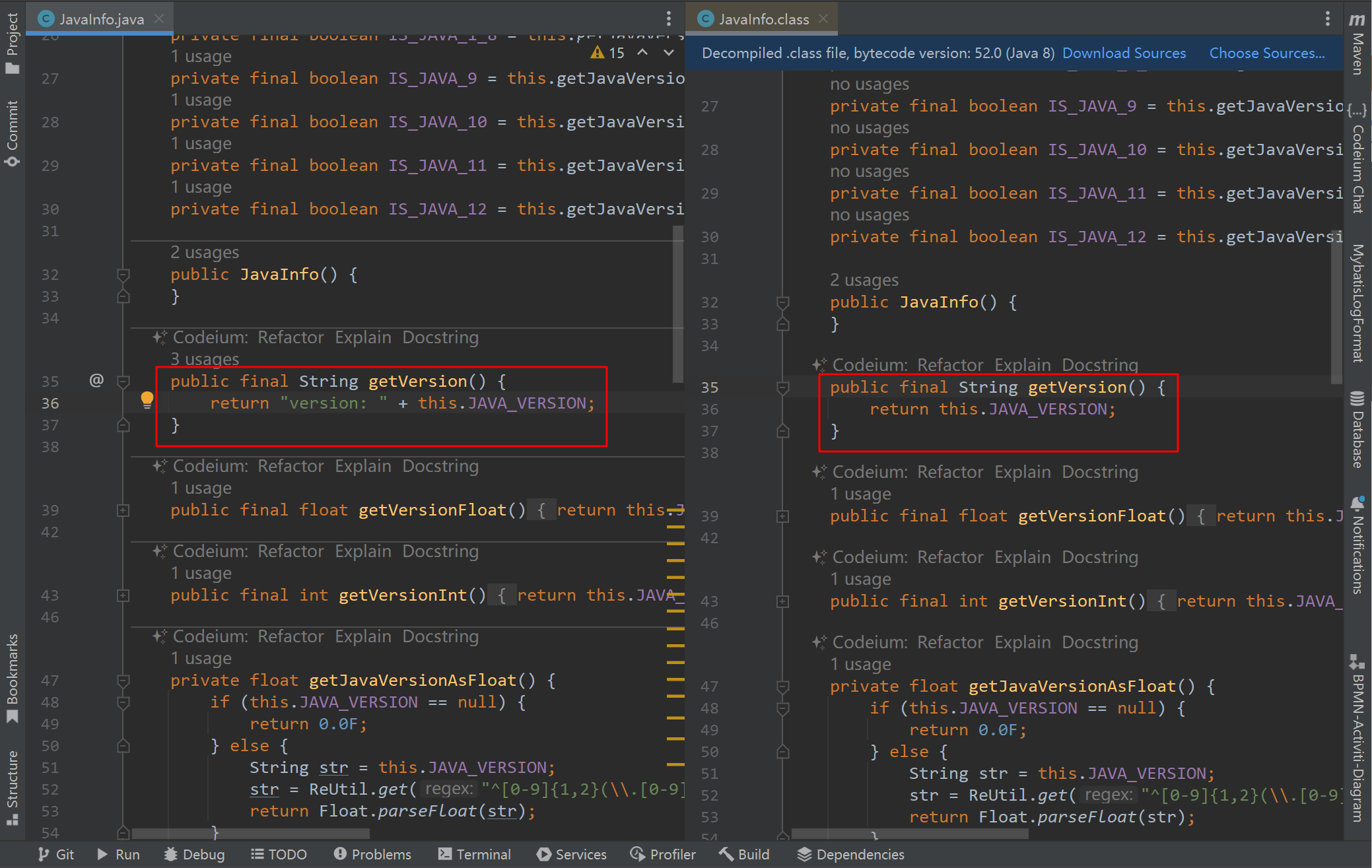This screenshot has height=868, width=1372.
Task: Open the Problems tool window
Action: click(372, 854)
